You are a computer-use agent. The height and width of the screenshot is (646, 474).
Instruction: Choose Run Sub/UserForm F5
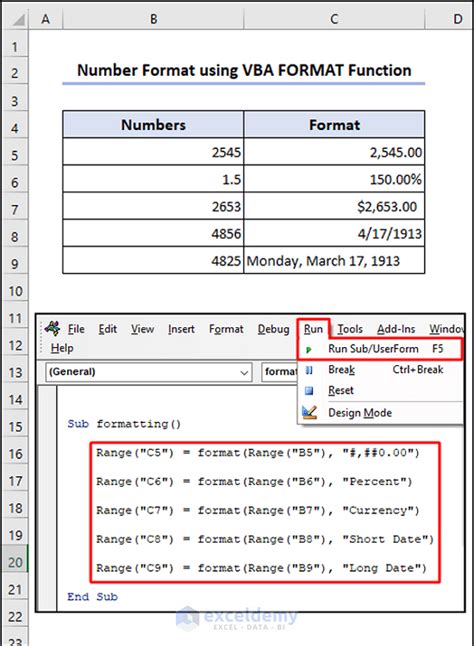coord(380,349)
